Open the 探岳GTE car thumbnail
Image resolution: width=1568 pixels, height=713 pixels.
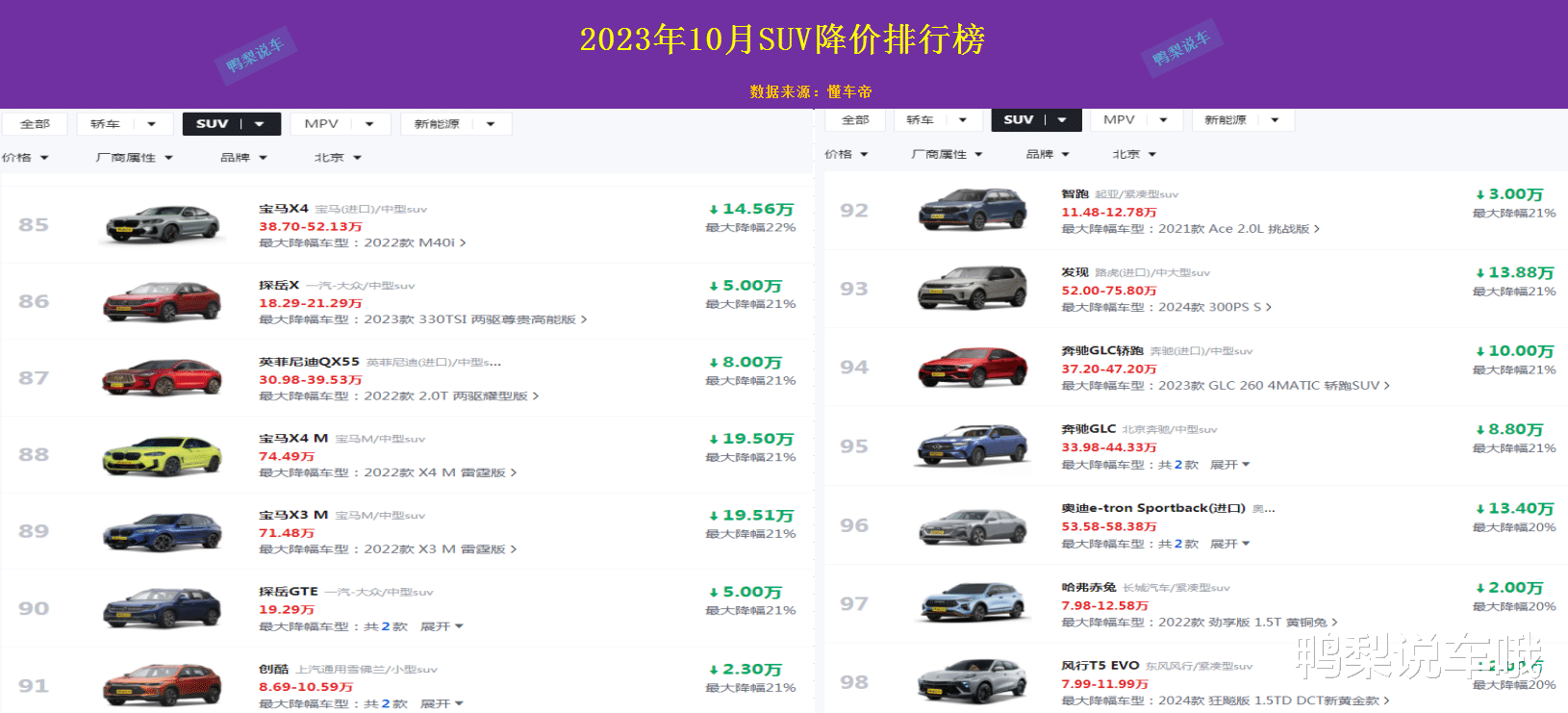point(164,608)
